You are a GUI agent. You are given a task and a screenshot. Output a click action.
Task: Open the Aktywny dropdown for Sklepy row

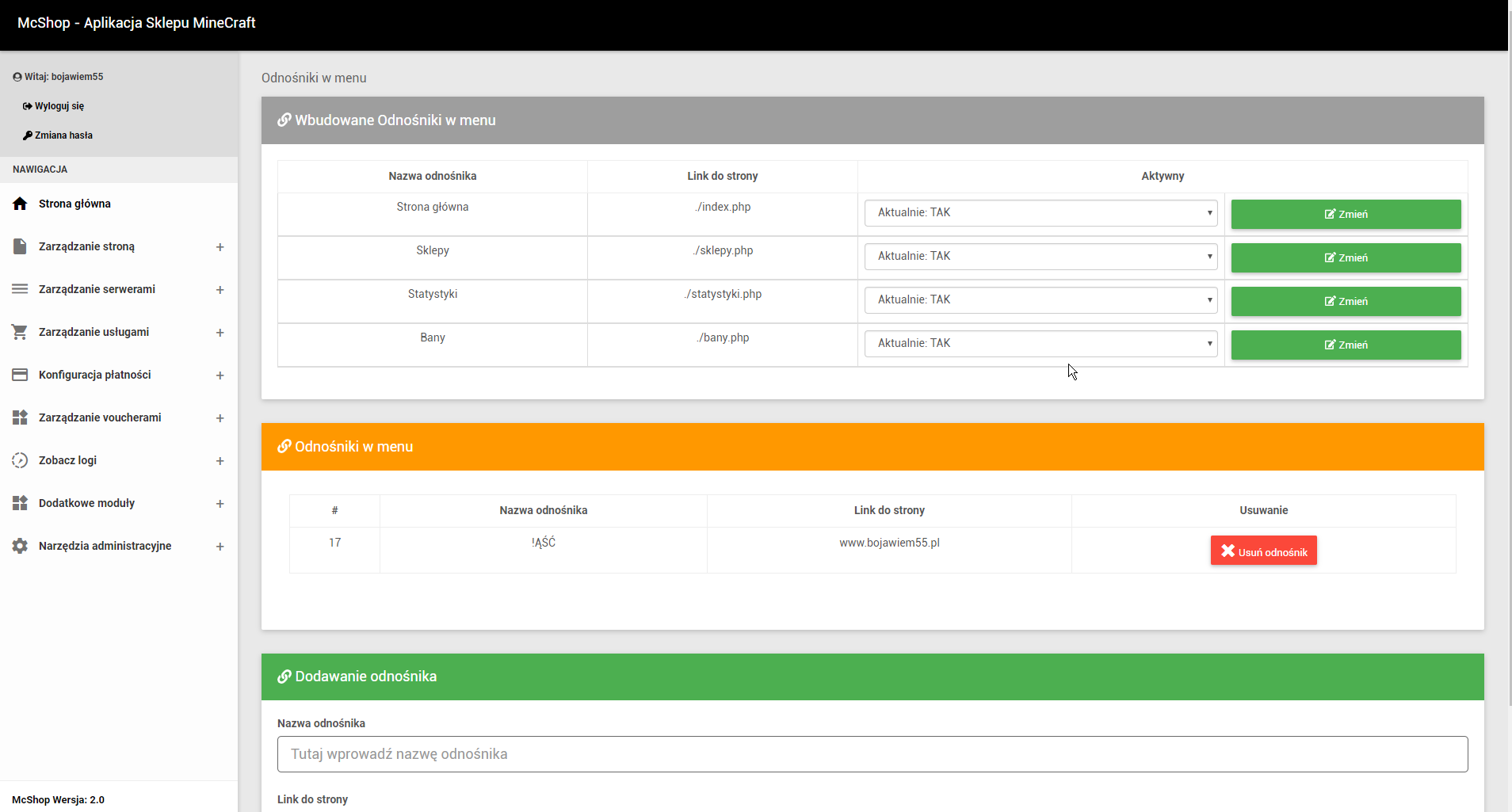click(1040, 257)
